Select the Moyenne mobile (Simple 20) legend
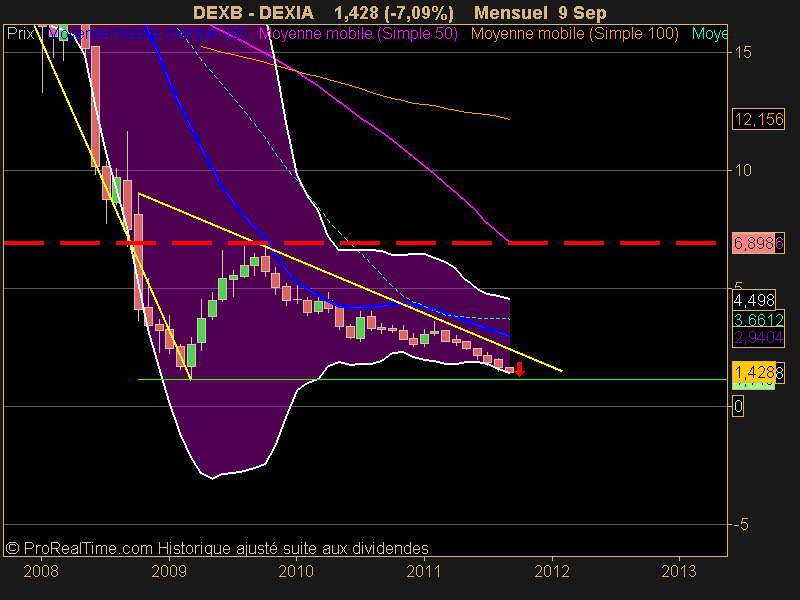This screenshot has width=800, height=600. tap(146, 34)
